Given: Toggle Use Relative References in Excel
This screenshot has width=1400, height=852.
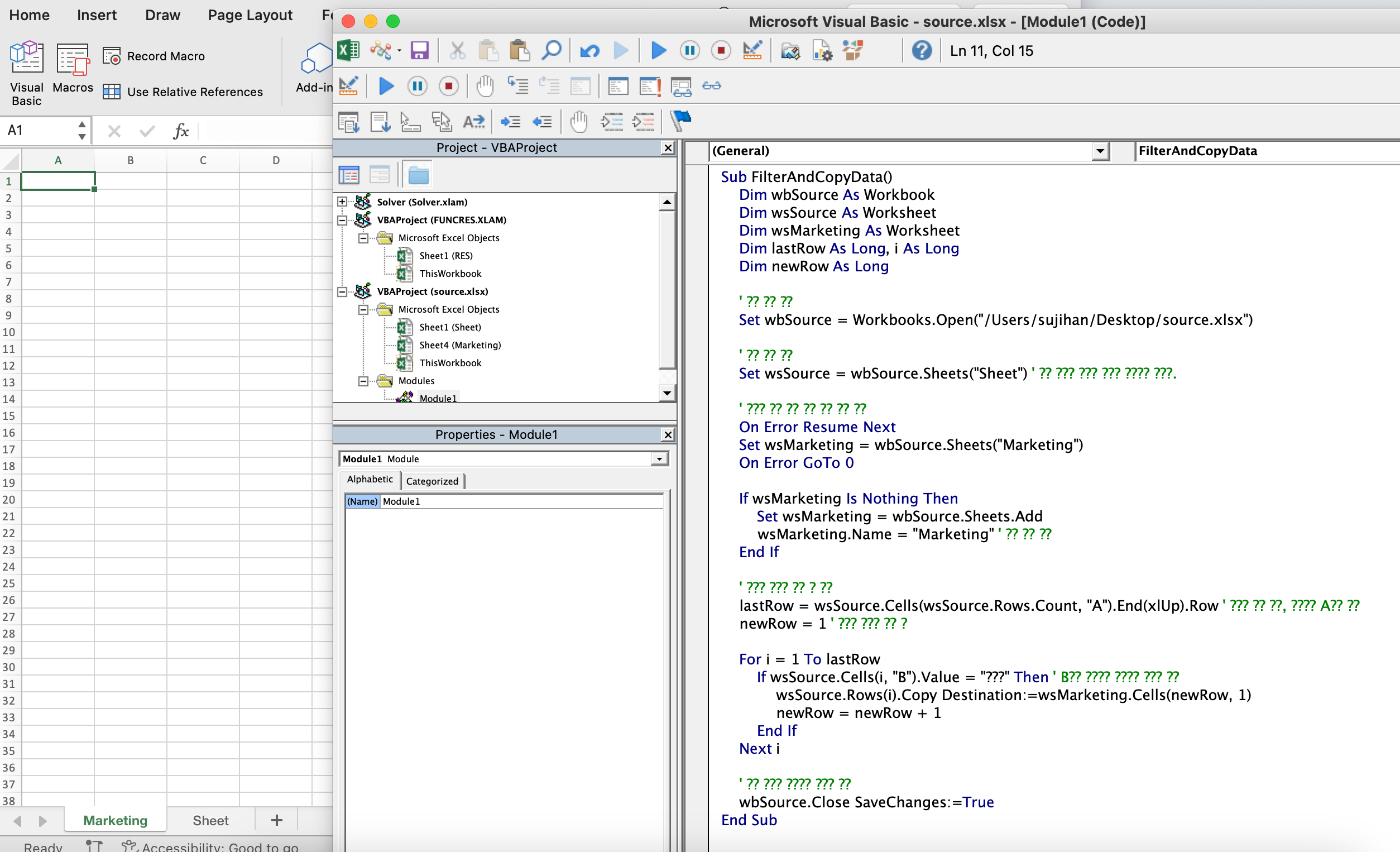Looking at the screenshot, I should 183,92.
